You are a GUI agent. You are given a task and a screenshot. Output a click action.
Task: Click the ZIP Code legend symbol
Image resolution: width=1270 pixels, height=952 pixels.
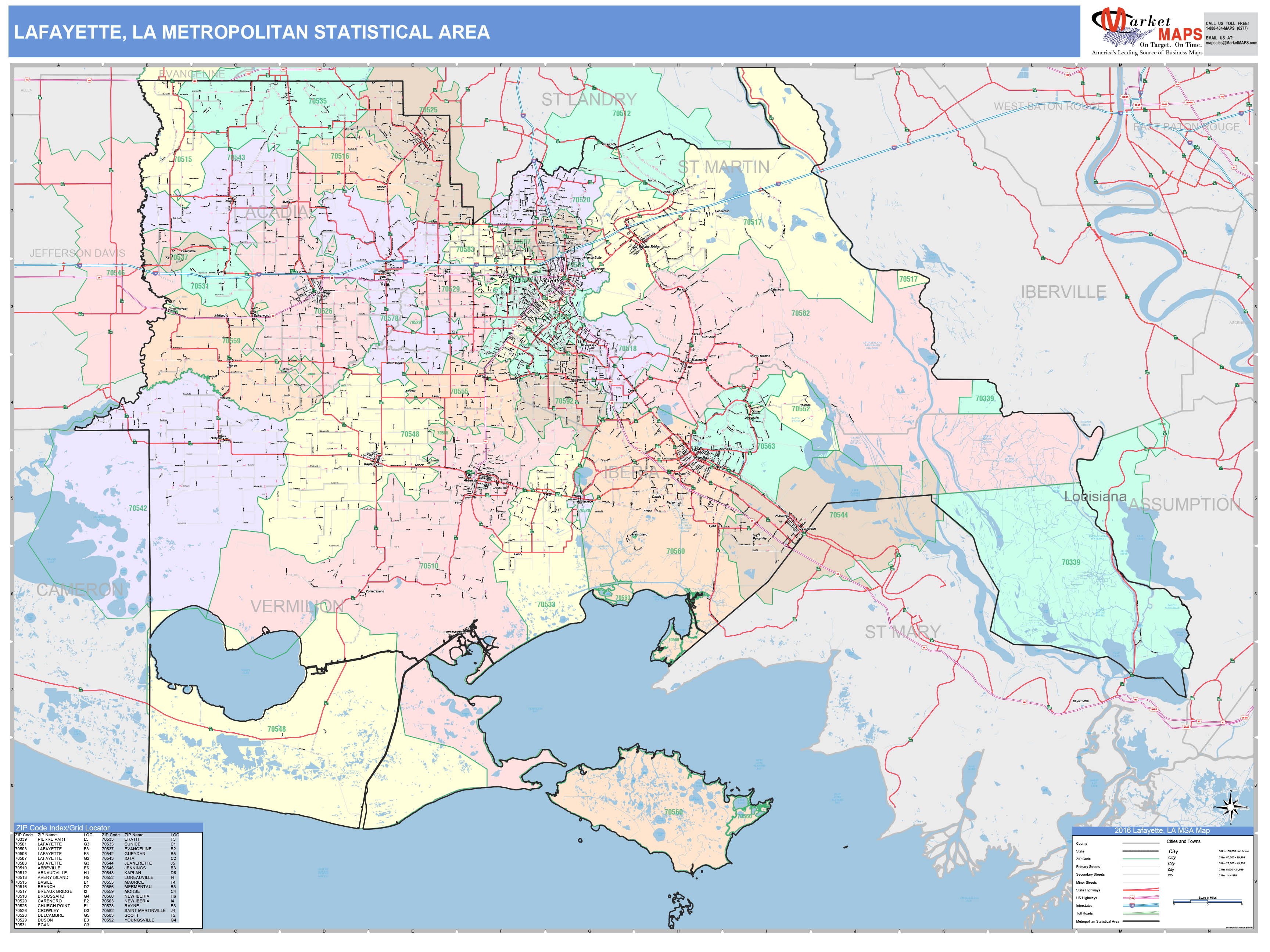(1141, 858)
